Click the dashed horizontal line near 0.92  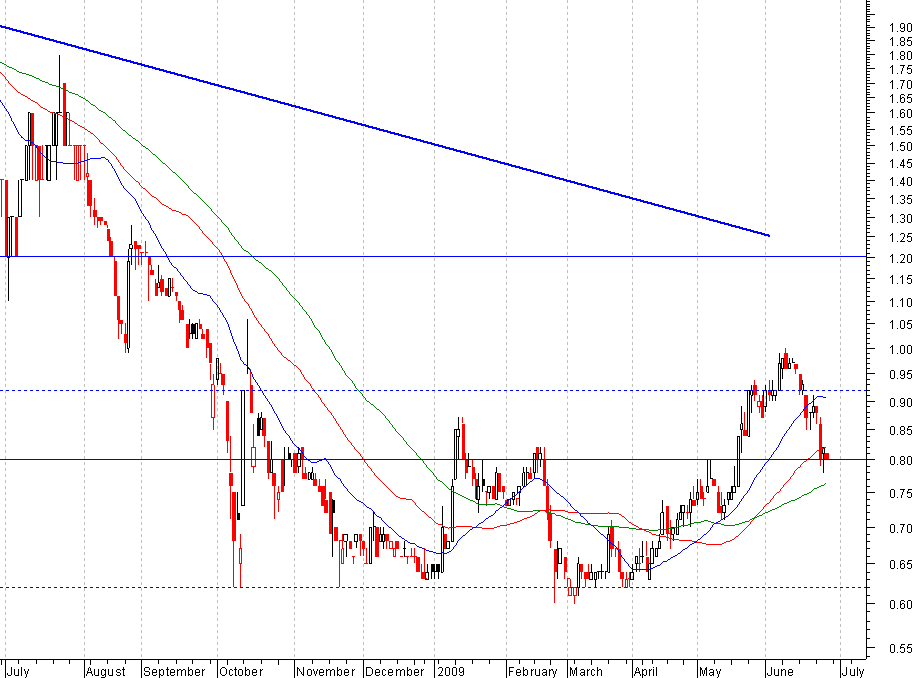click(x=433, y=390)
